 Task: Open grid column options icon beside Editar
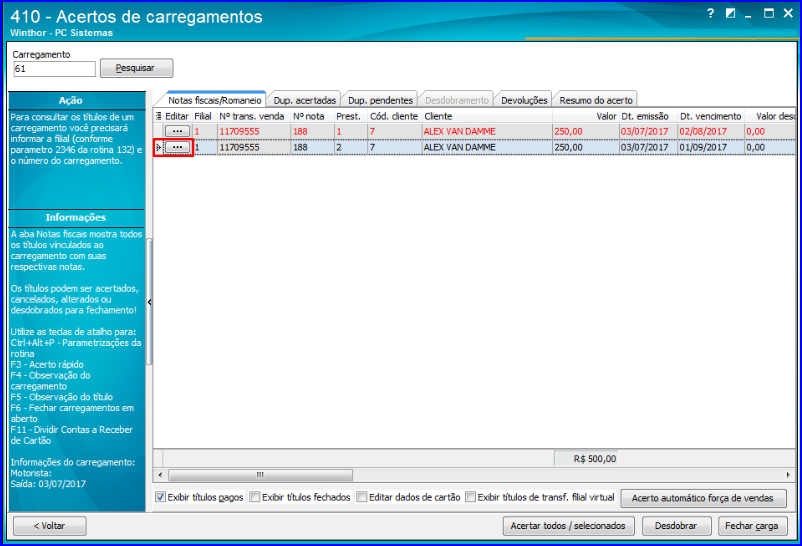(159, 116)
